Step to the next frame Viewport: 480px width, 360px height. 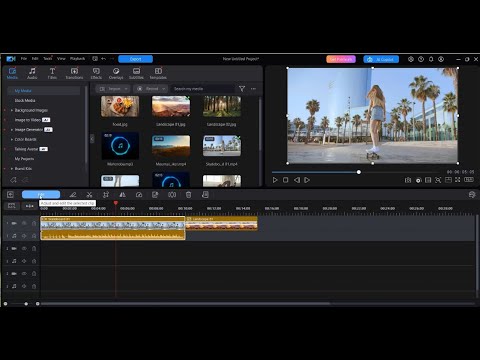[307, 180]
